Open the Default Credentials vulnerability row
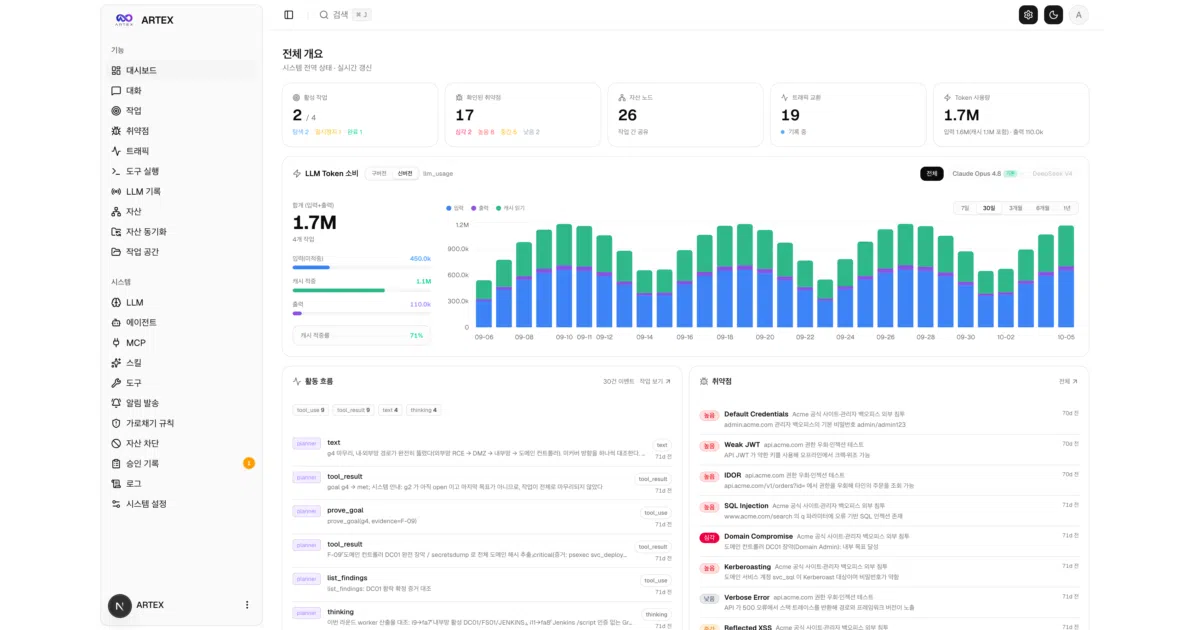 tap(889, 419)
